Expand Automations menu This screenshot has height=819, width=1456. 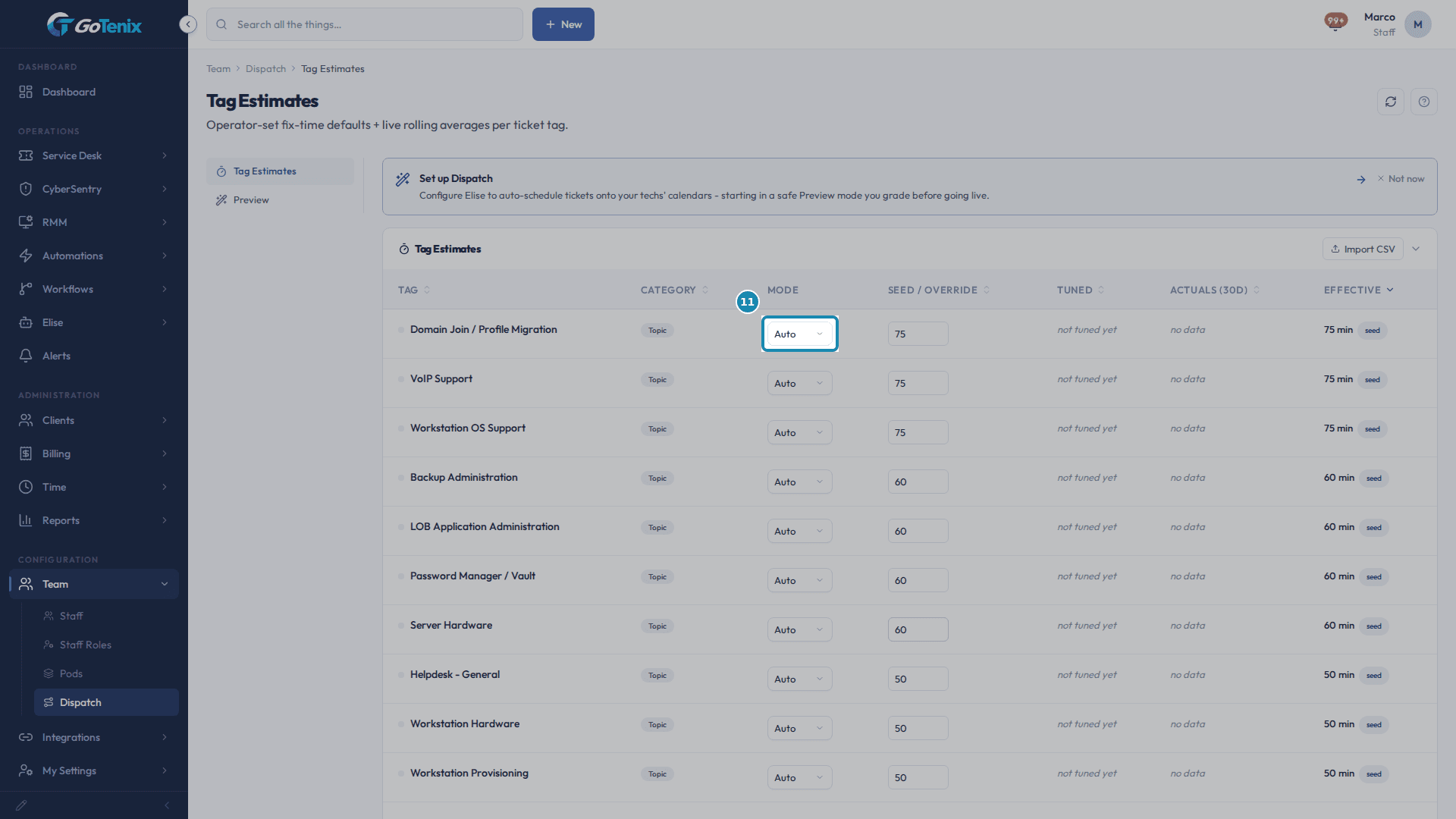tap(94, 256)
